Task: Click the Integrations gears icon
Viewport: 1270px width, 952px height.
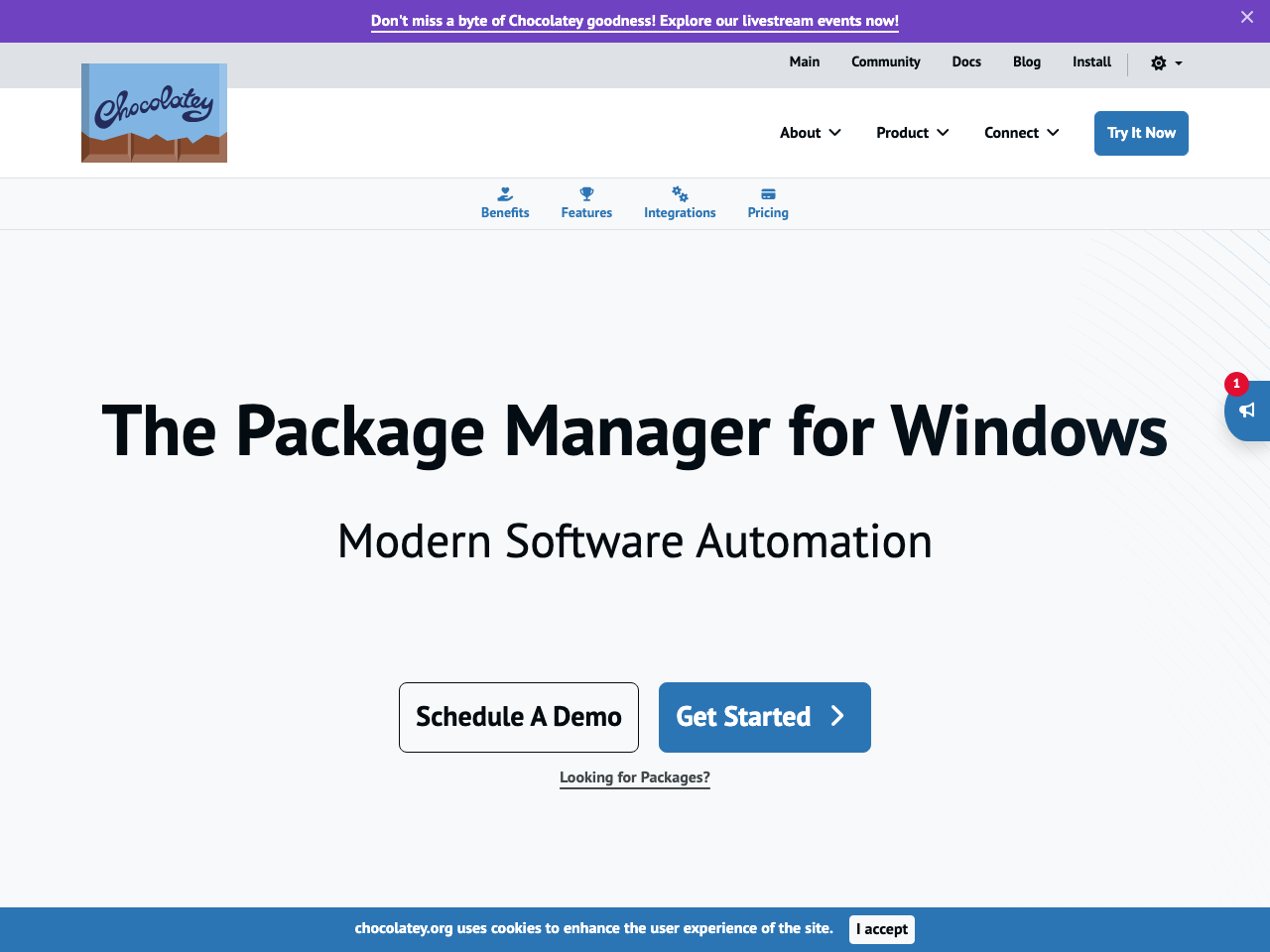Action: pyautogui.click(x=680, y=194)
